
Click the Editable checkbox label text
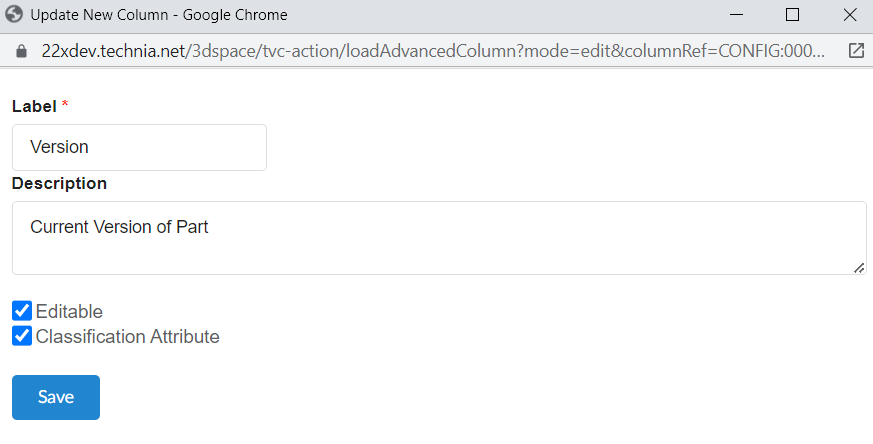(x=69, y=311)
